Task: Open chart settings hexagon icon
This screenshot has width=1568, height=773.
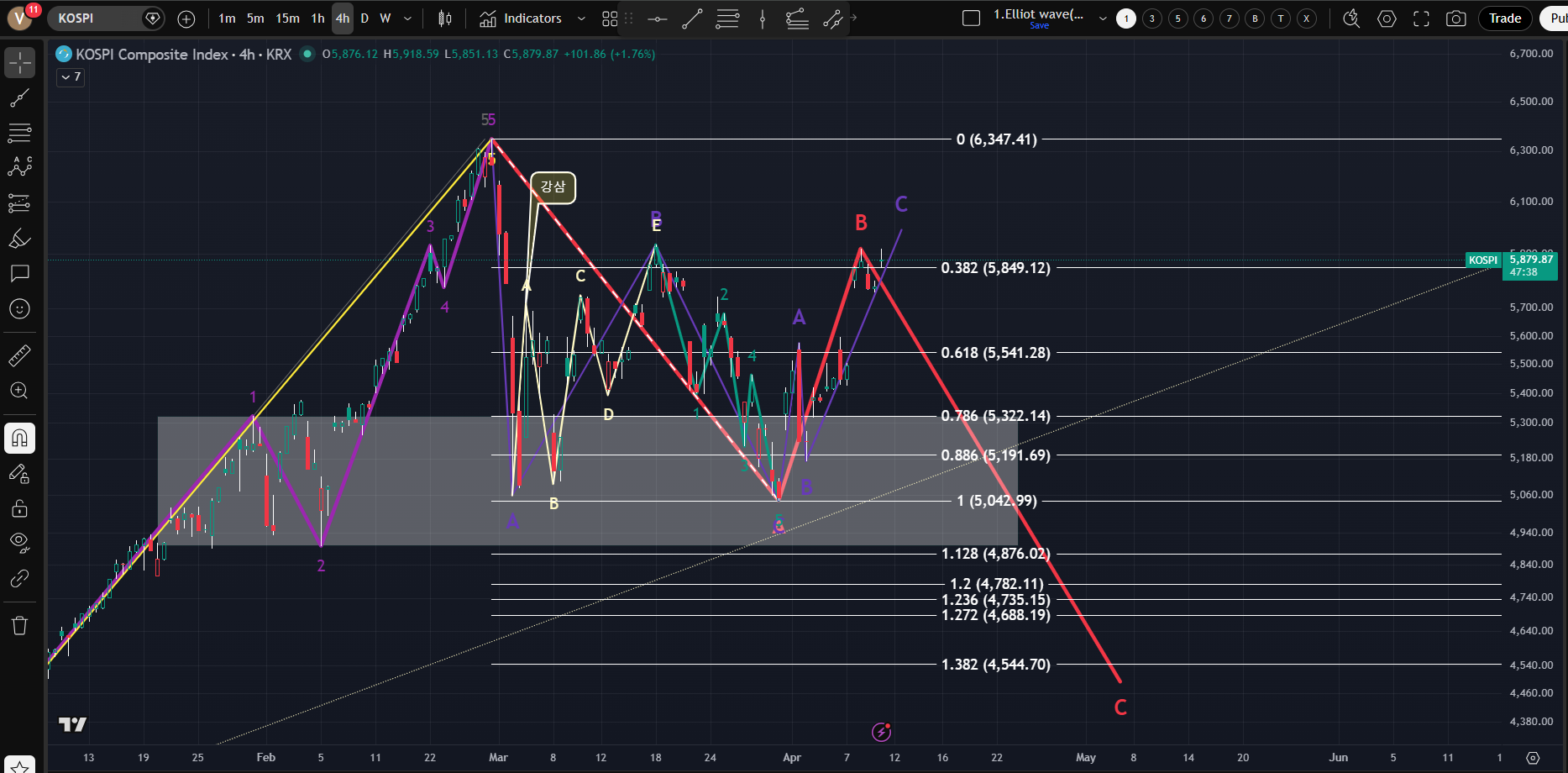Action: [x=1387, y=18]
